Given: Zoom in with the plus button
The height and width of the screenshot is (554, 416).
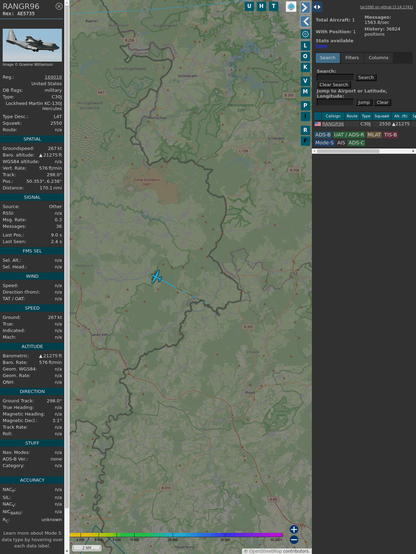Looking at the screenshot, I should coord(294,529).
